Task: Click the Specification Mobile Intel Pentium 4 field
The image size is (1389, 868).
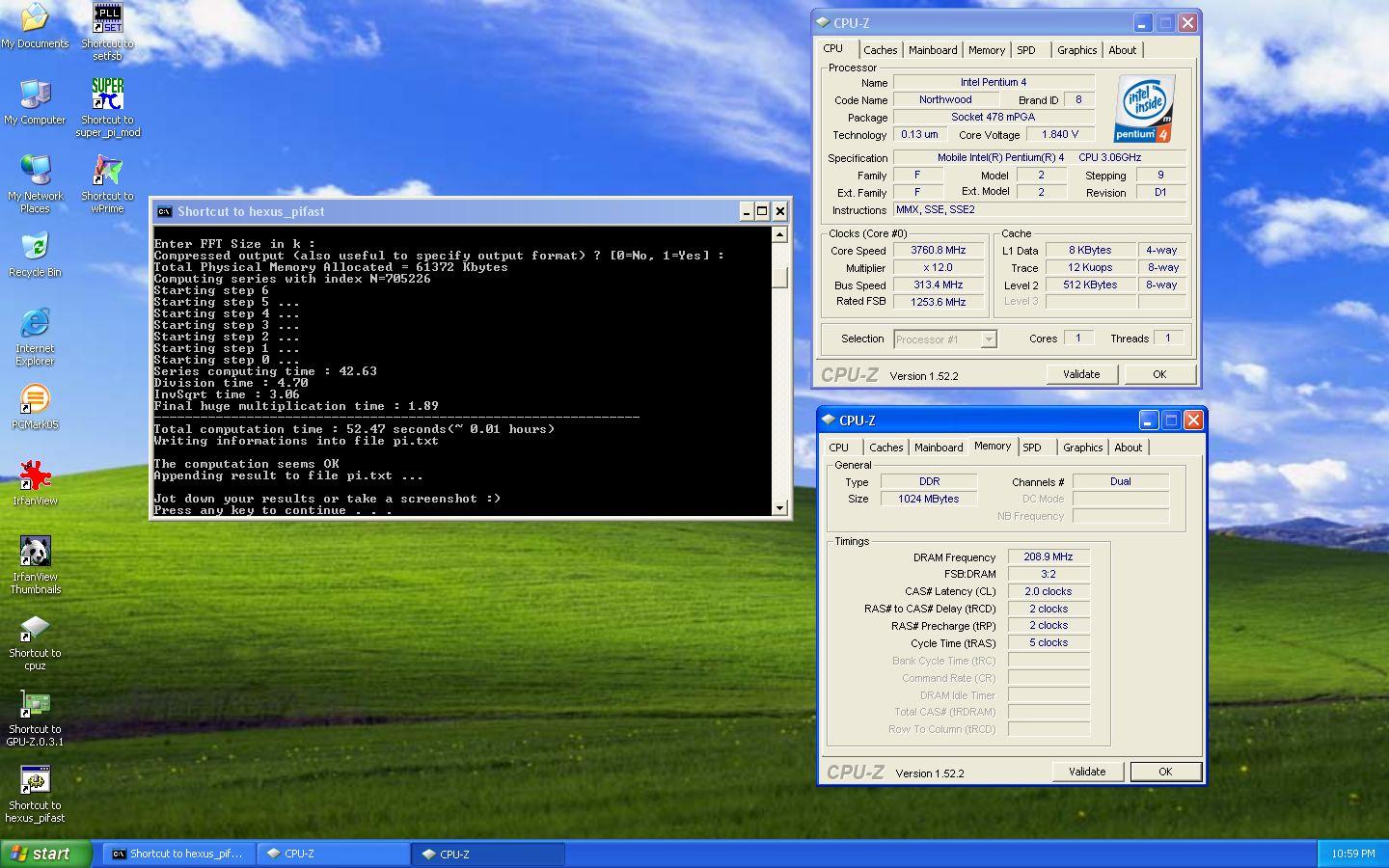Action: 1040,157
